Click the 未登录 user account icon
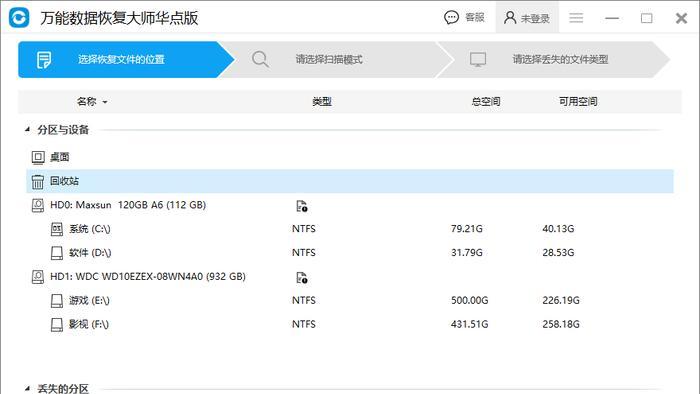This screenshot has height=394, width=700. tap(510, 18)
